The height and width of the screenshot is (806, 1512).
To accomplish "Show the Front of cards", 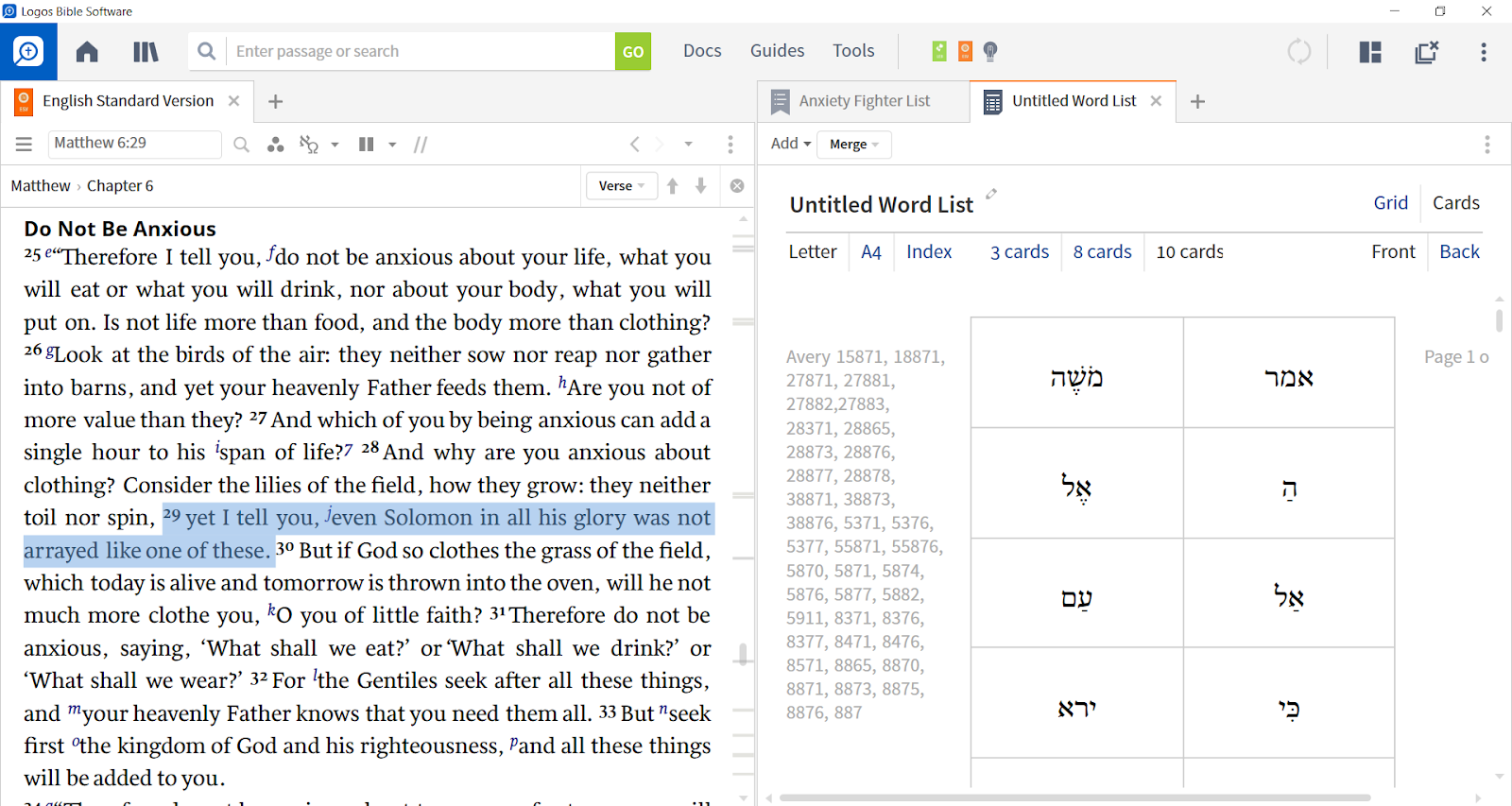I will tap(1394, 252).
